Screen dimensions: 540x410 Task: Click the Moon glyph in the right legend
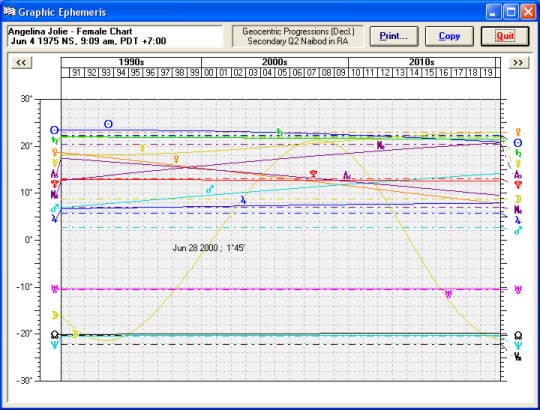518,199
